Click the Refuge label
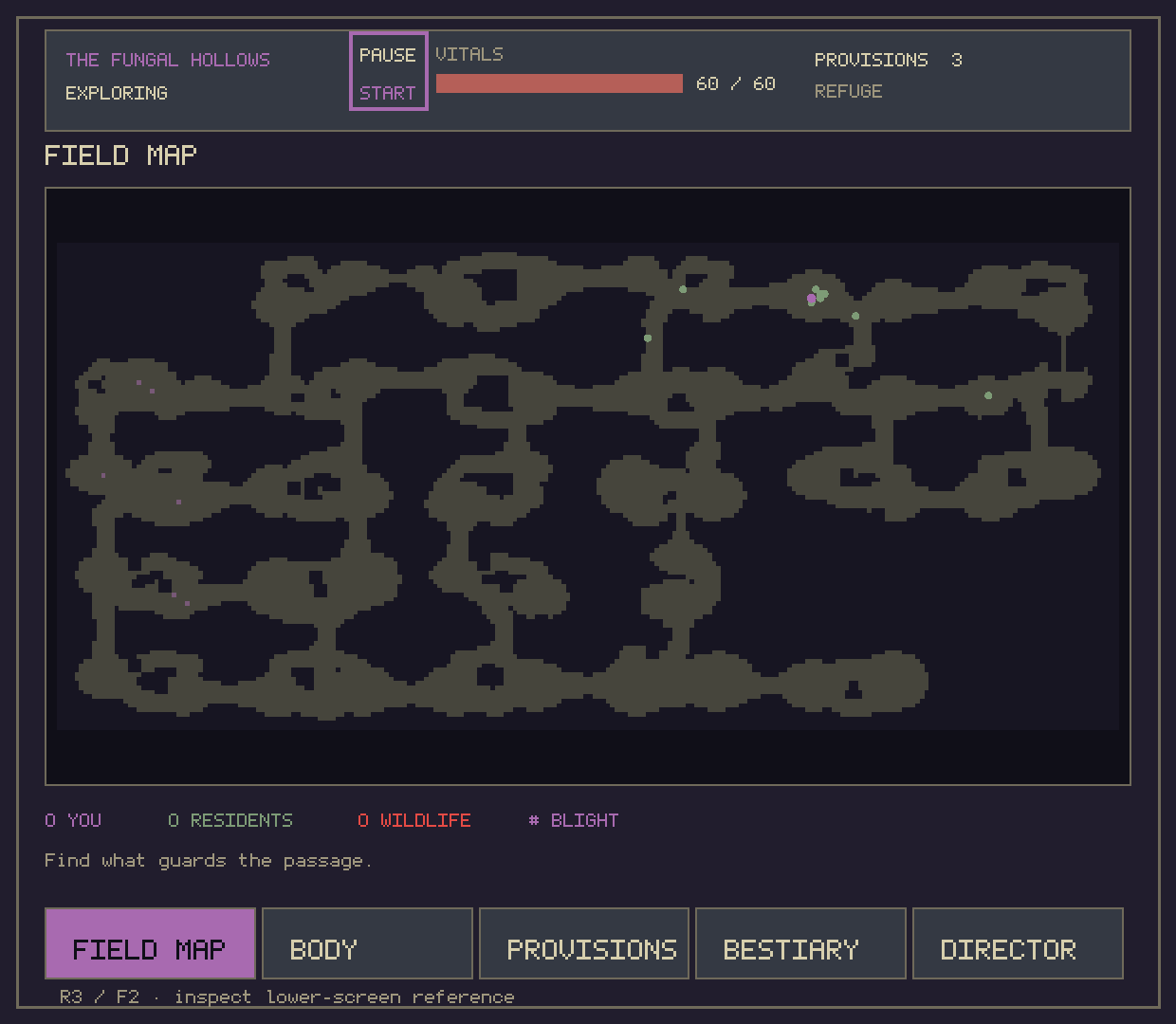This screenshot has height=1024, width=1176. click(848, 91)
